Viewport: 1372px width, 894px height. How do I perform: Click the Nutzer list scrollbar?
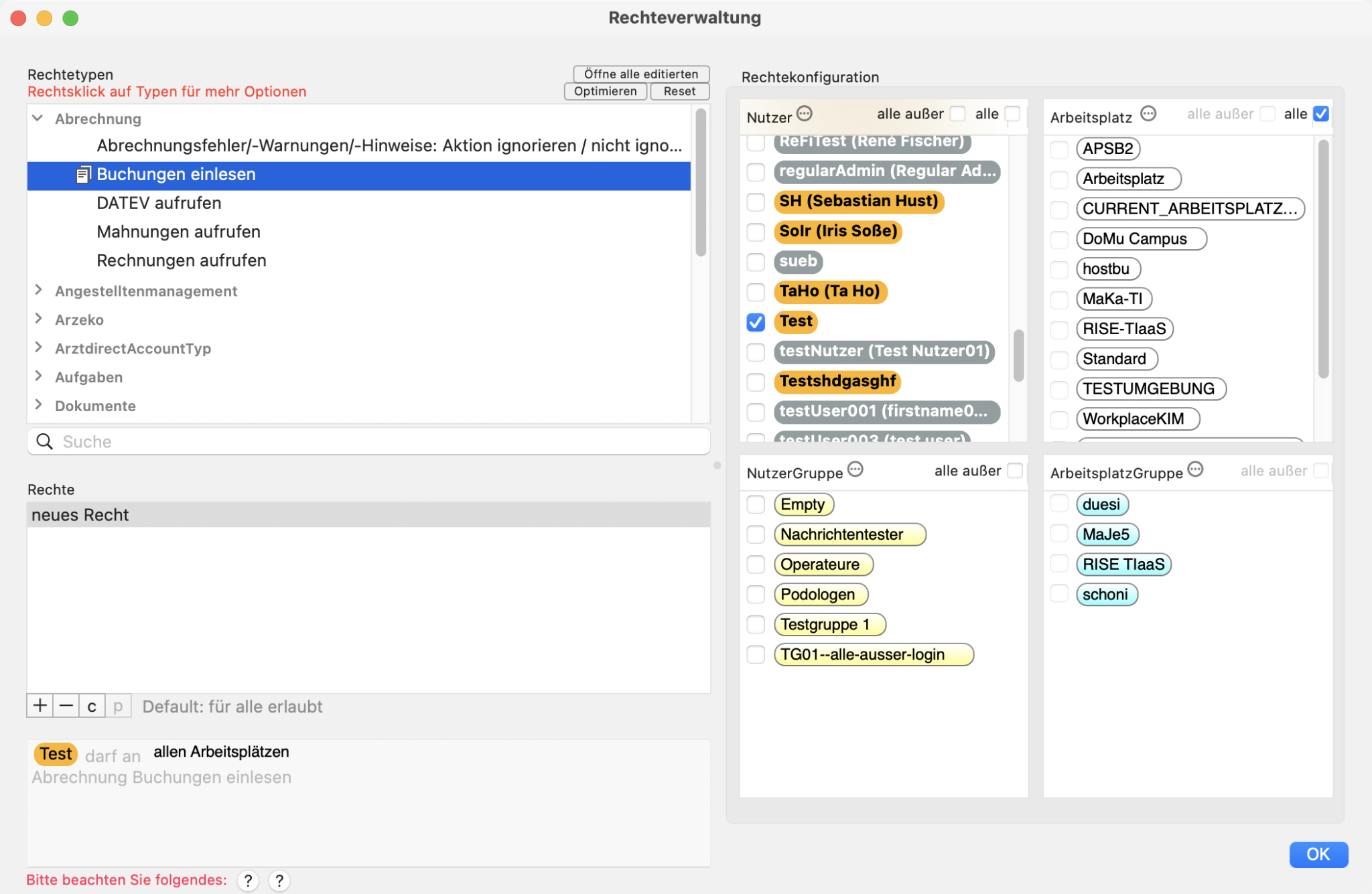pos(1018,356)
